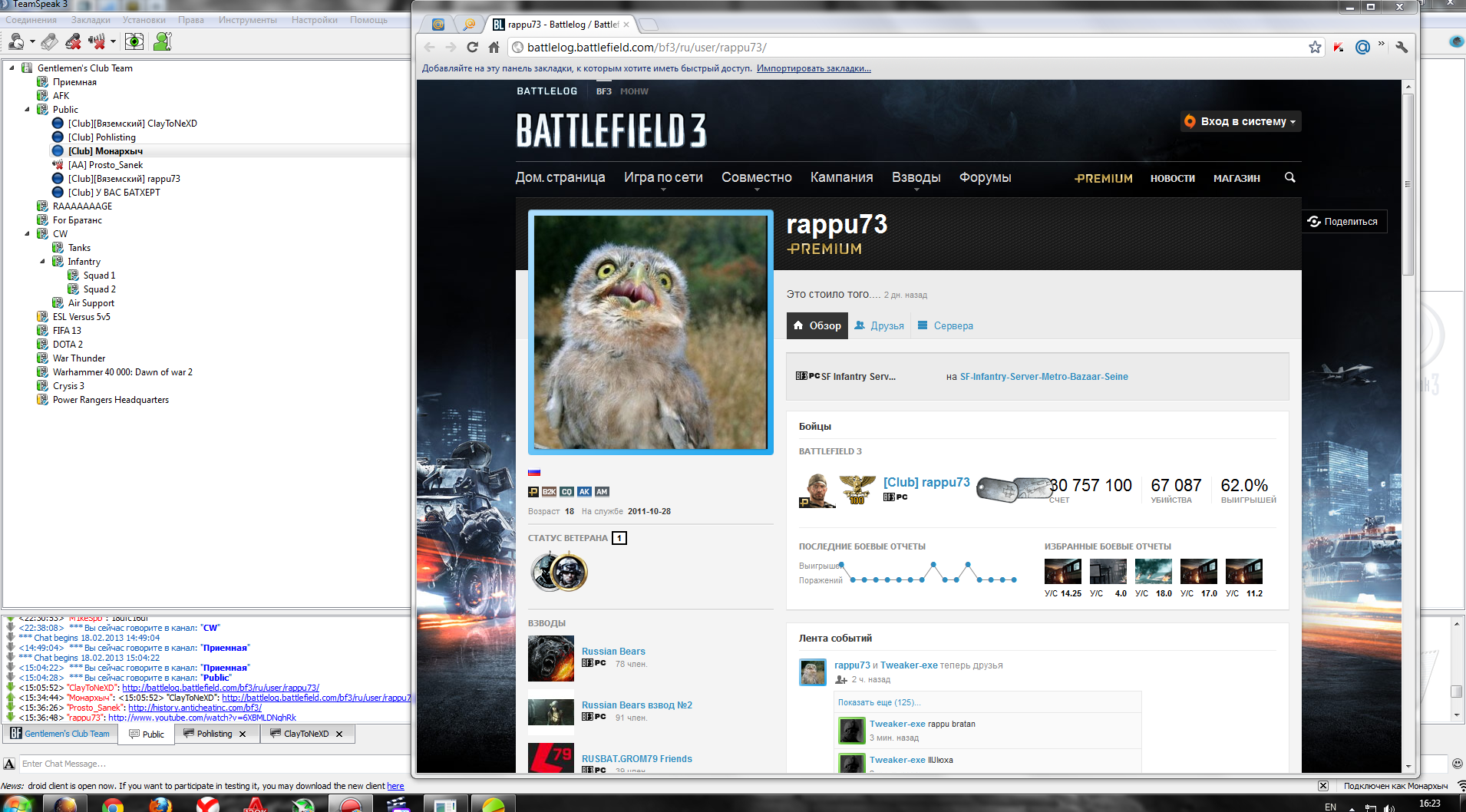Select user [Club] Pohlisting in channel tree

tap(101, 137)
